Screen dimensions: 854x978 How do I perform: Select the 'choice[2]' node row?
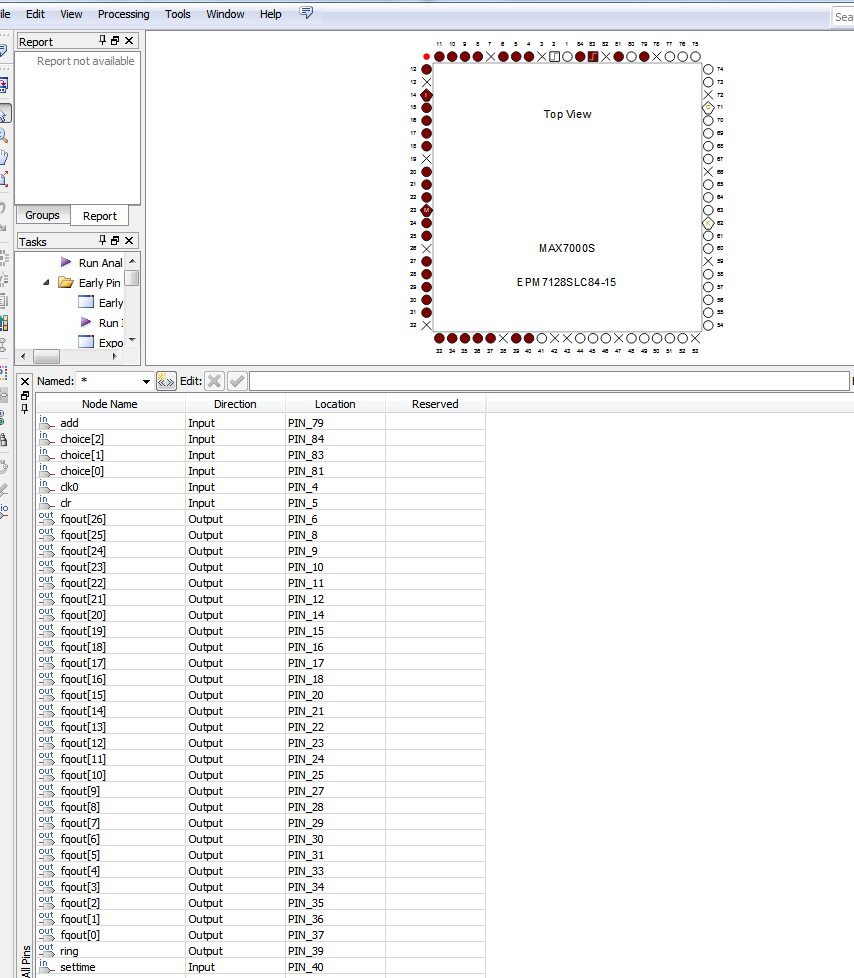pyautogui.click(x=261, y=439)
